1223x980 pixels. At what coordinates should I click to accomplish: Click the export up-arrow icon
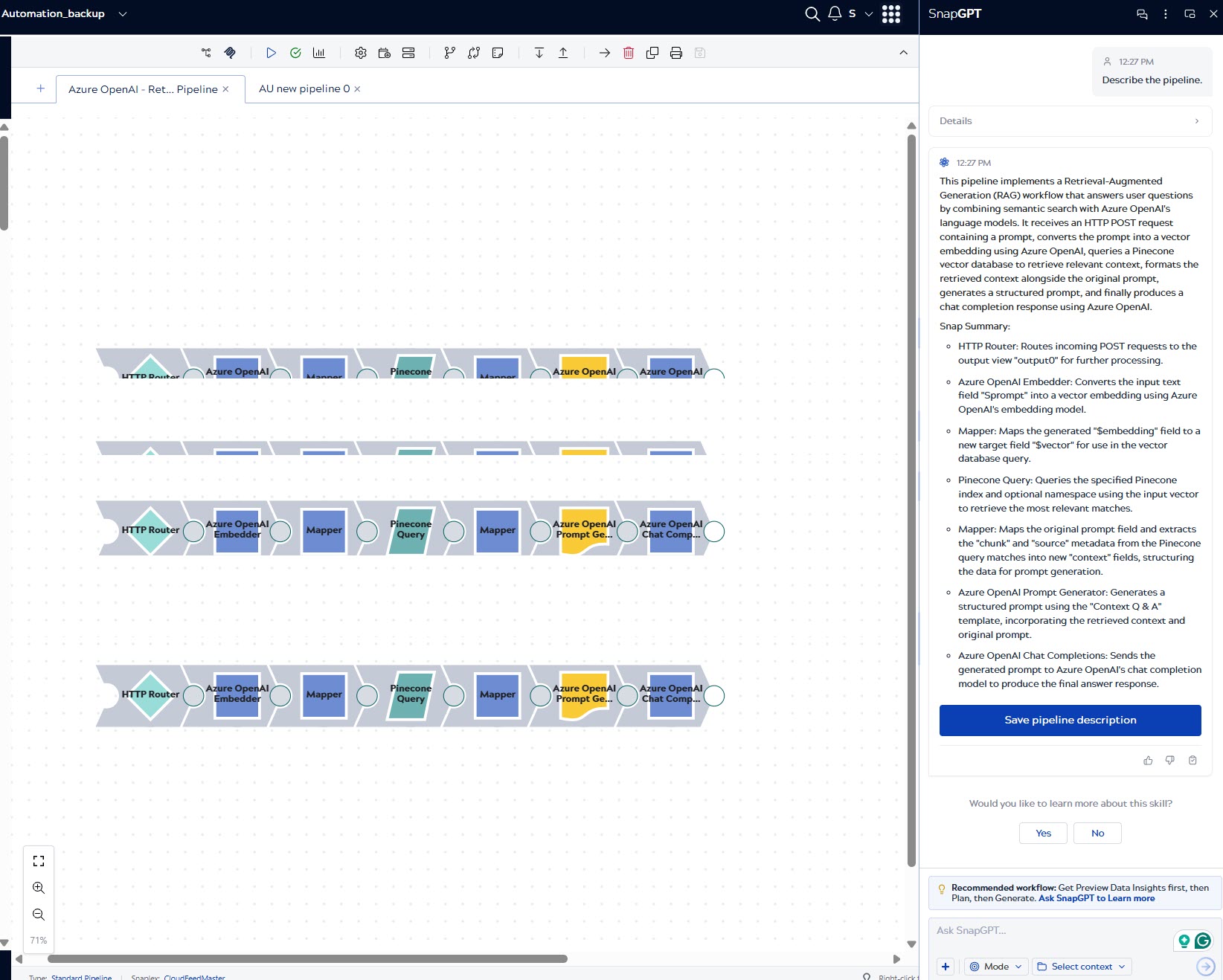(x=563, y=53)
